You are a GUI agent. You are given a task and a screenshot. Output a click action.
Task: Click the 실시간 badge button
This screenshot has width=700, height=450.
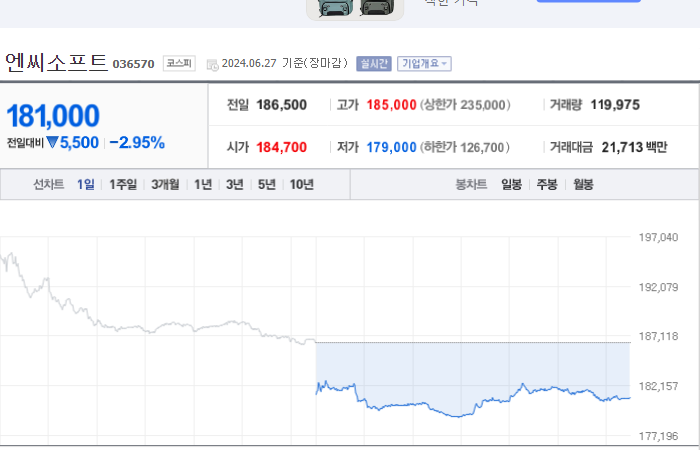(374, 64)
